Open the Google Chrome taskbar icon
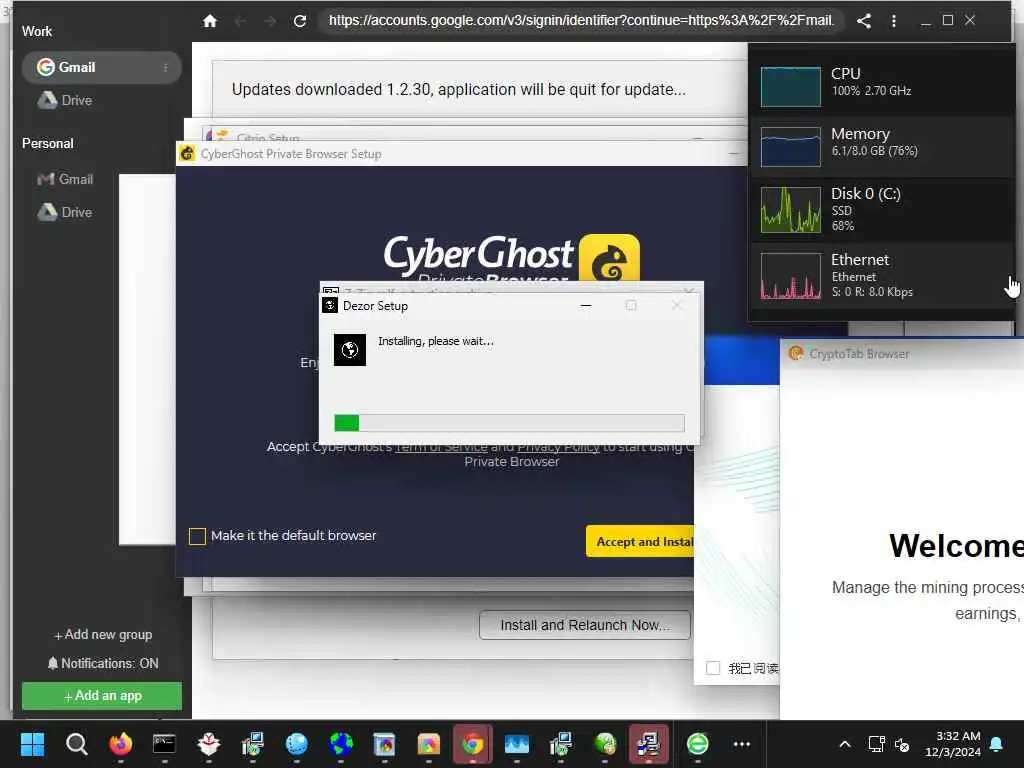Image resolution: width=1024 pixels, height=768 pixels. pyautogui.click(x=473, y=744)
